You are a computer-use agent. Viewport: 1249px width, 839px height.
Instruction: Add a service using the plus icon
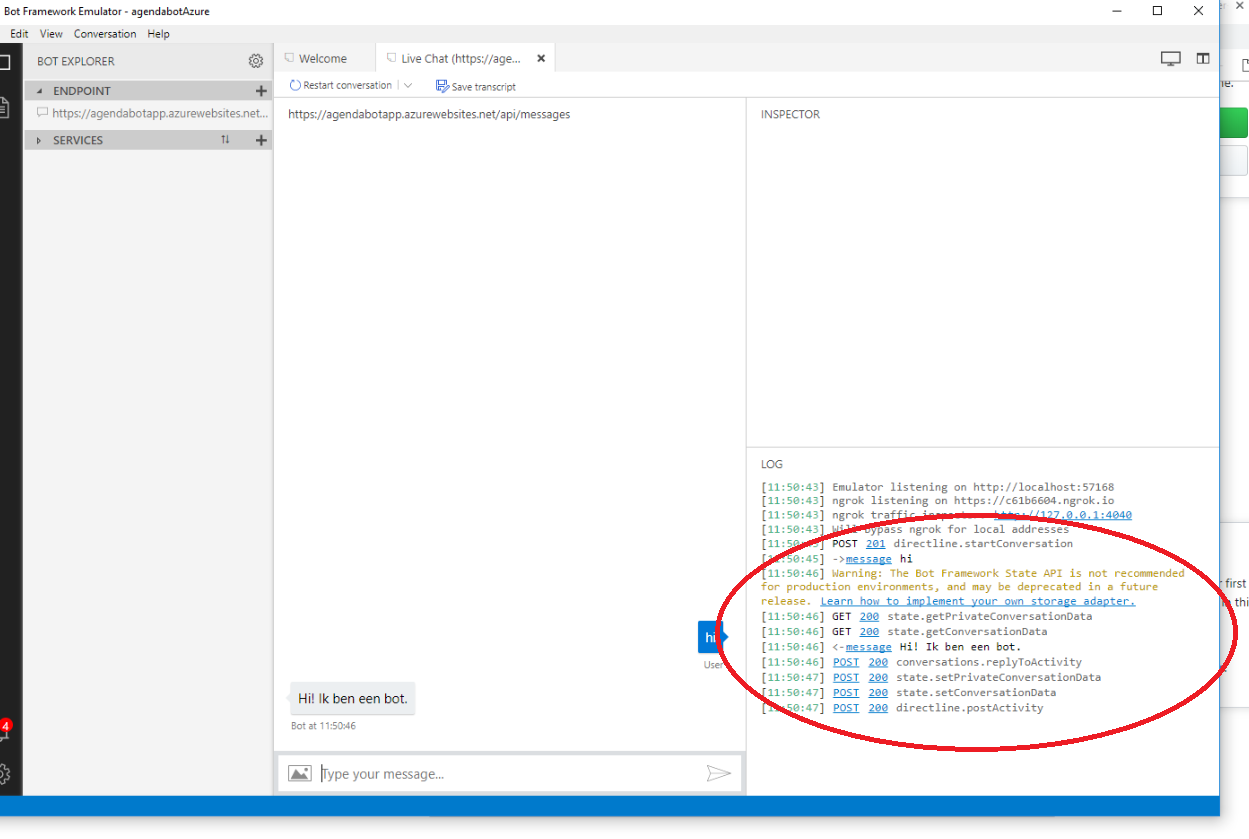261,140
